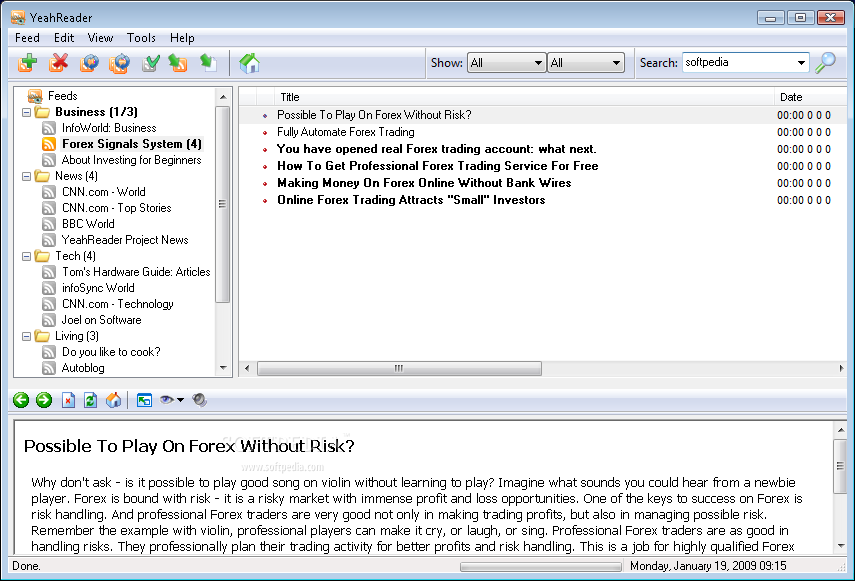Select the Autoblog feed
The image size is (855, 581).
point(83,368)
